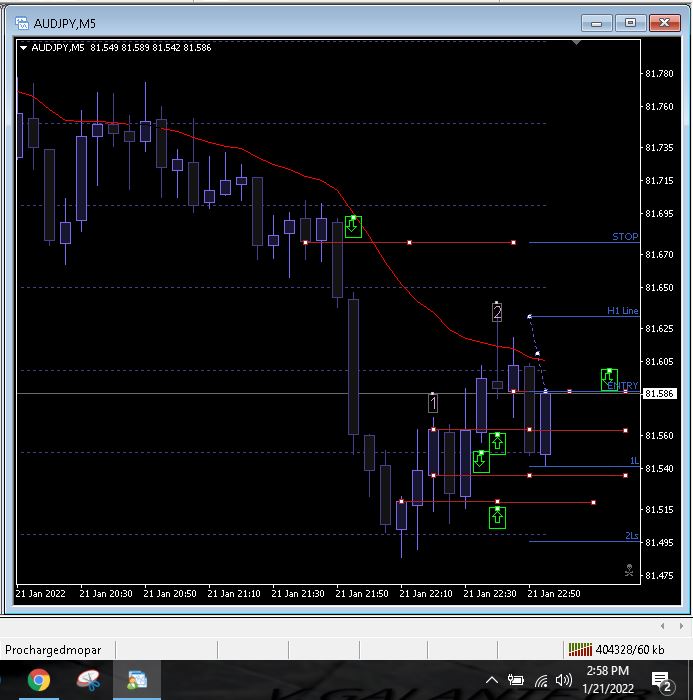Select the red trendline at the STOP level
This screenshot has width=693, height=700.
409,242
